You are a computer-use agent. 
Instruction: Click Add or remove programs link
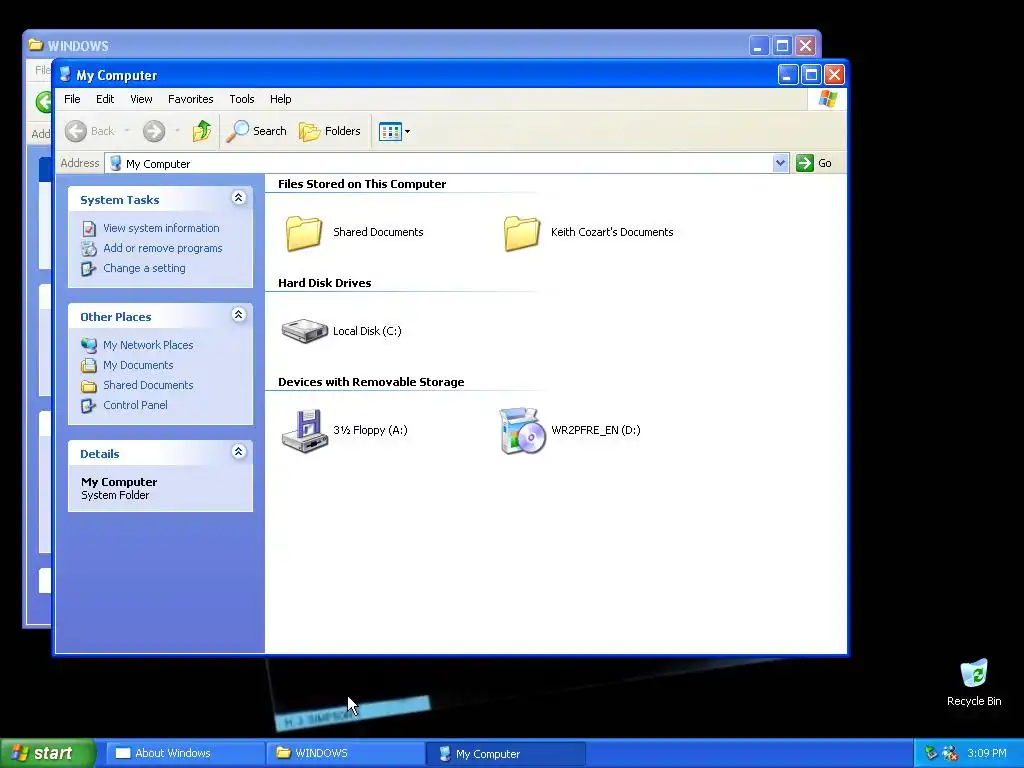tap(163, 248)
